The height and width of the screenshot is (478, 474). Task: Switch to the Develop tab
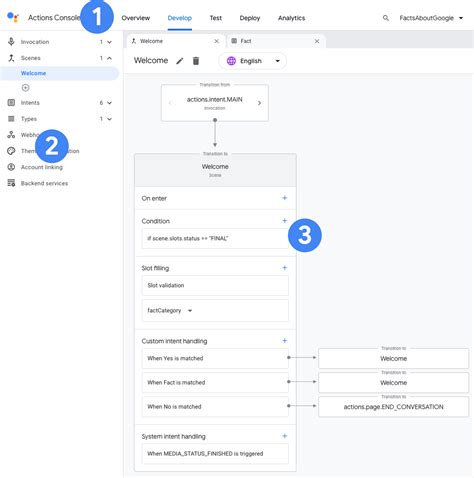(180, 18)
